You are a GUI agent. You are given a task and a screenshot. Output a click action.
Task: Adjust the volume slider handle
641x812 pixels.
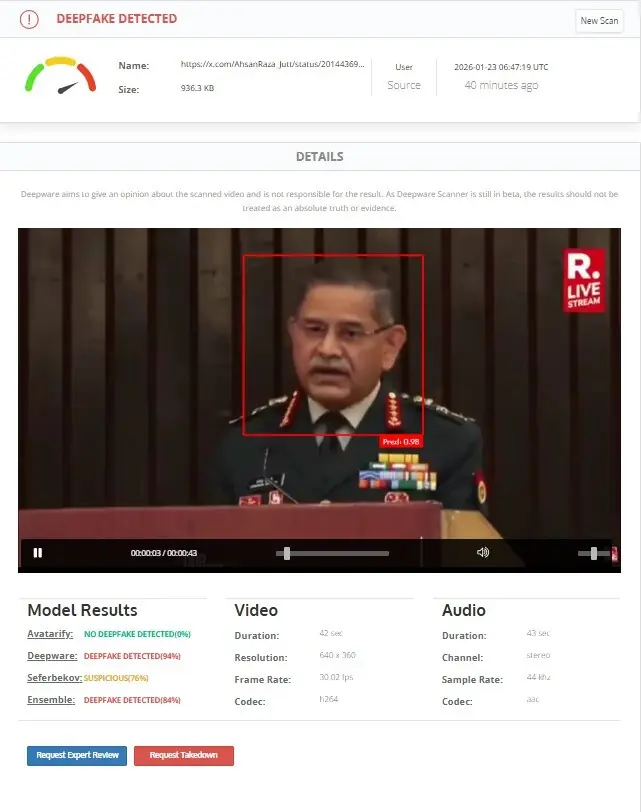pyautogui.click(x=594, y=553)
